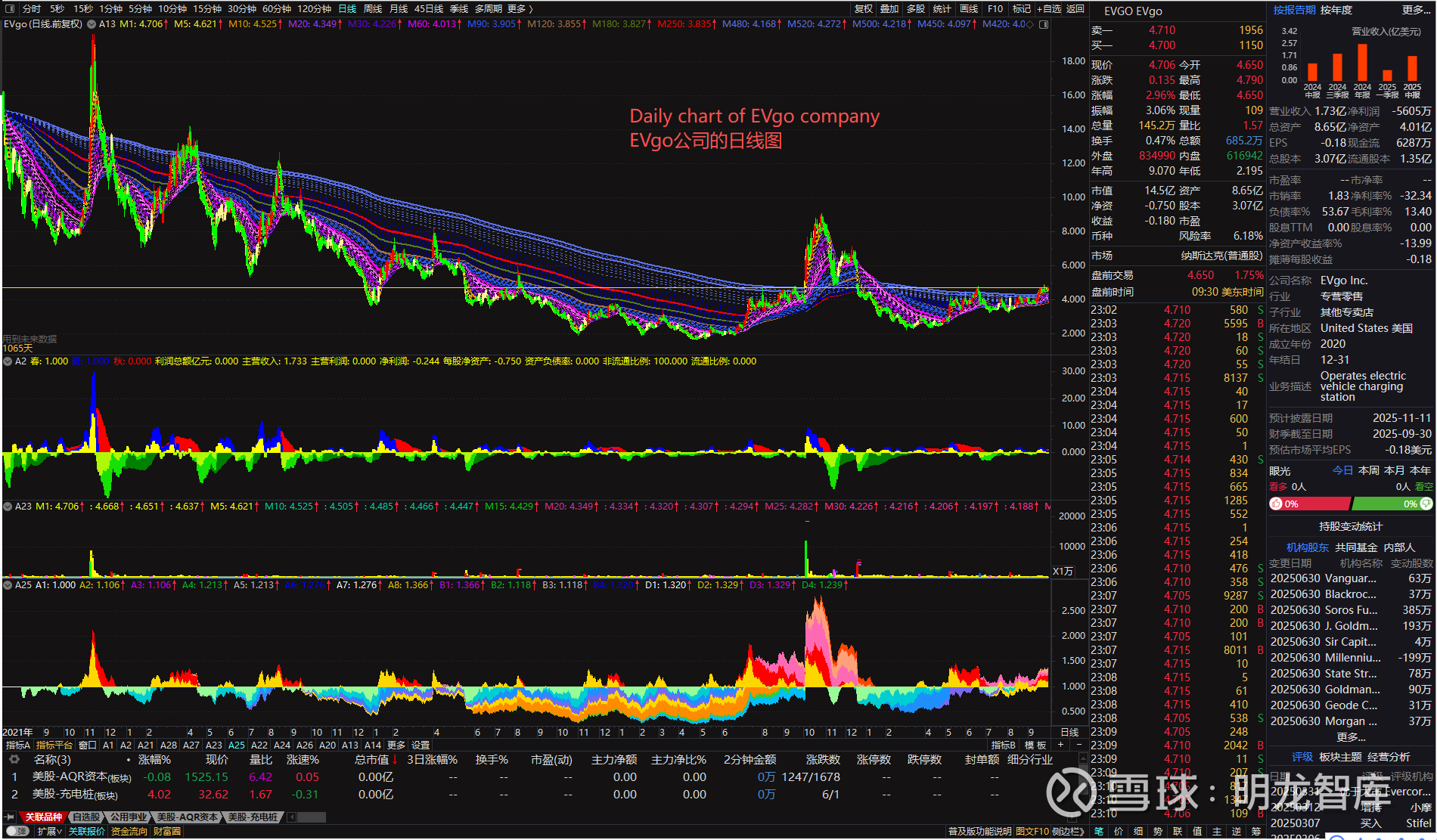The height and width of the screenshot is (840, 1437).
Task: Zoom out the chart with the minus button
Action: point(1079,745)
